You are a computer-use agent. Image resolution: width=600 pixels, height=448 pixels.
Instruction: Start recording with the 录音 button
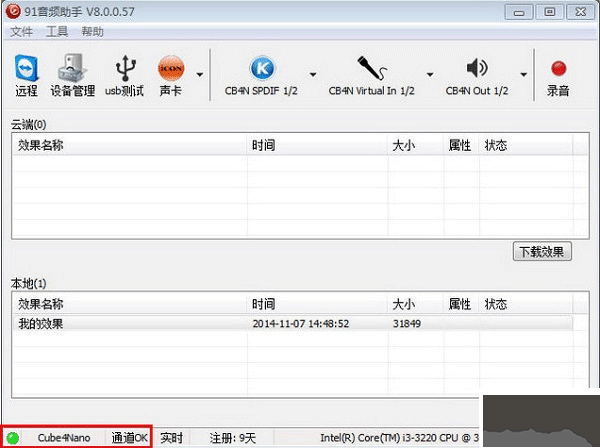(558, 78)
